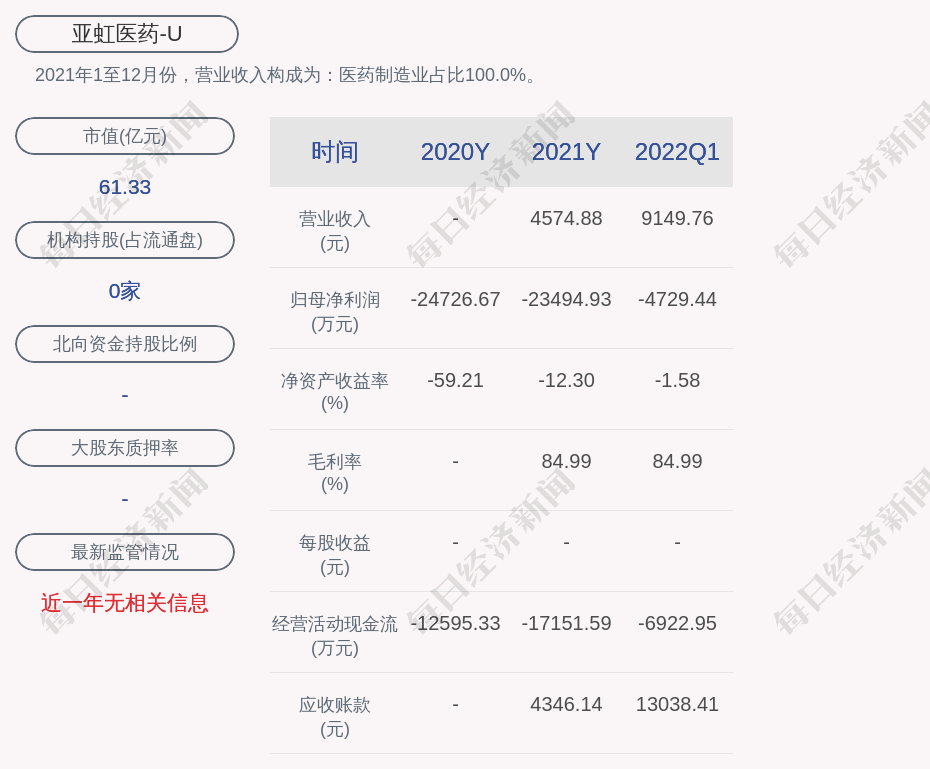Select the 应收账款(元) row label
Viewport: 930px width, 769px height.
(x=335, y=717)
